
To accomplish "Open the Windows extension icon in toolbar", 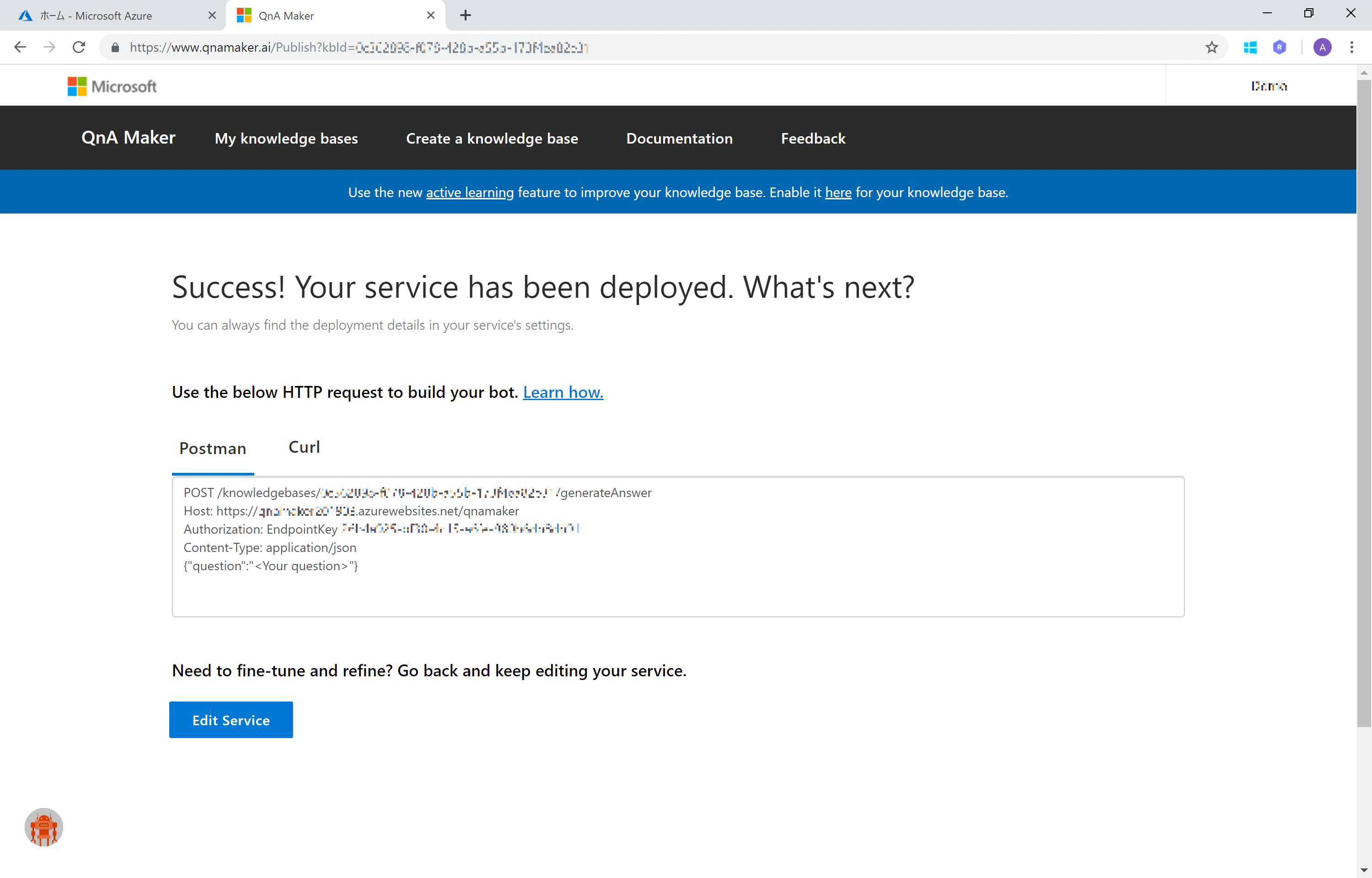I will (x=1250, y=47).
